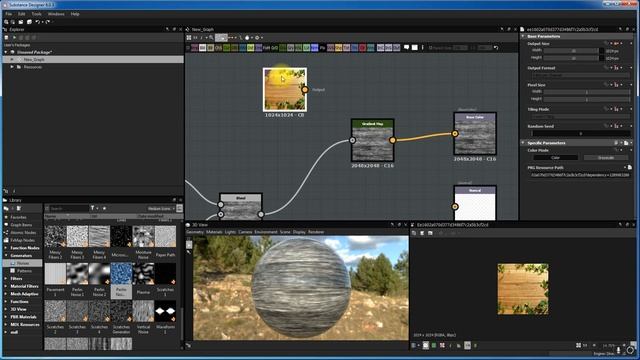Open the Output Format dropdown
This screenshot has width=640, height=360.
(581, 76)
